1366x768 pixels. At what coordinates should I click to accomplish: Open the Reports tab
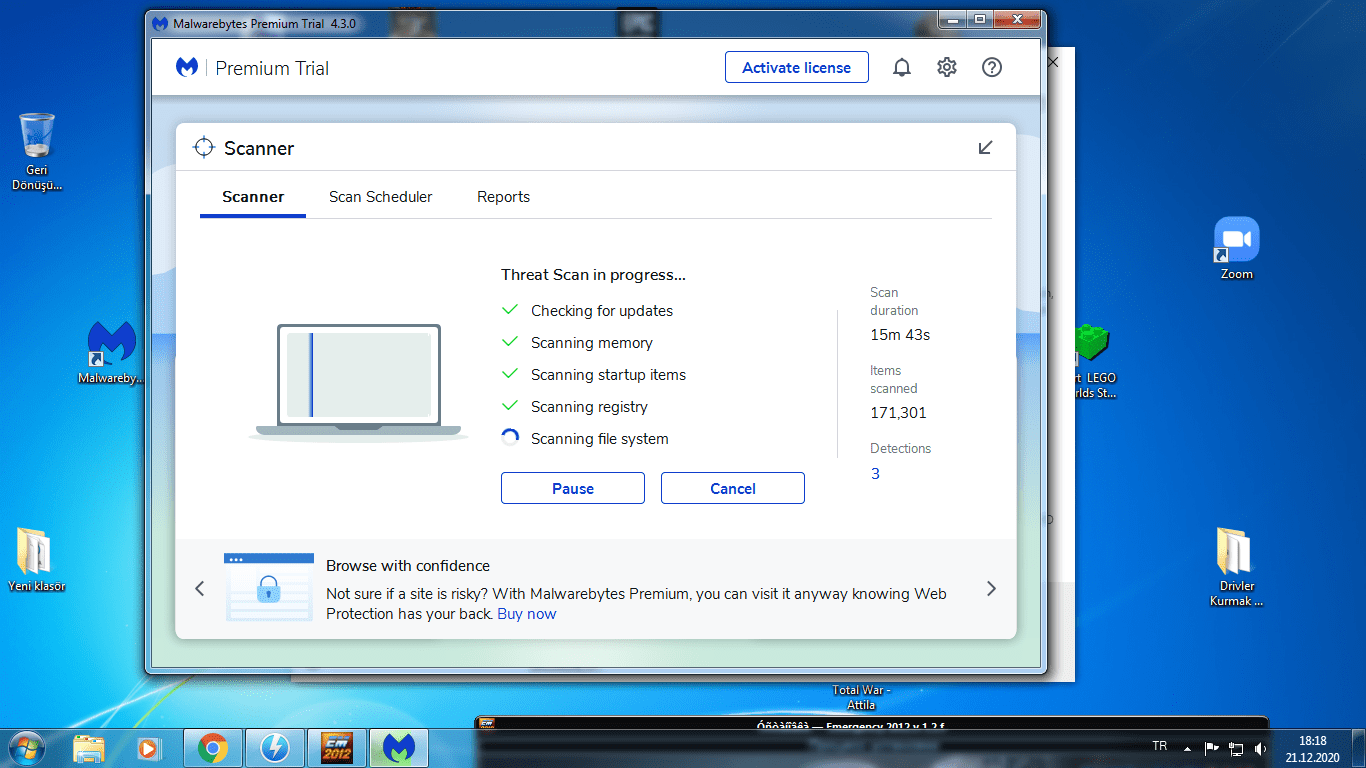pos(503,197)
